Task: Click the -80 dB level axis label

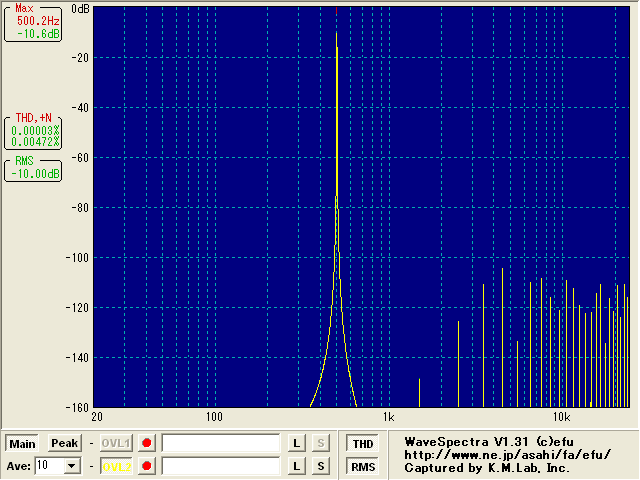Action: tap(80, 208)
